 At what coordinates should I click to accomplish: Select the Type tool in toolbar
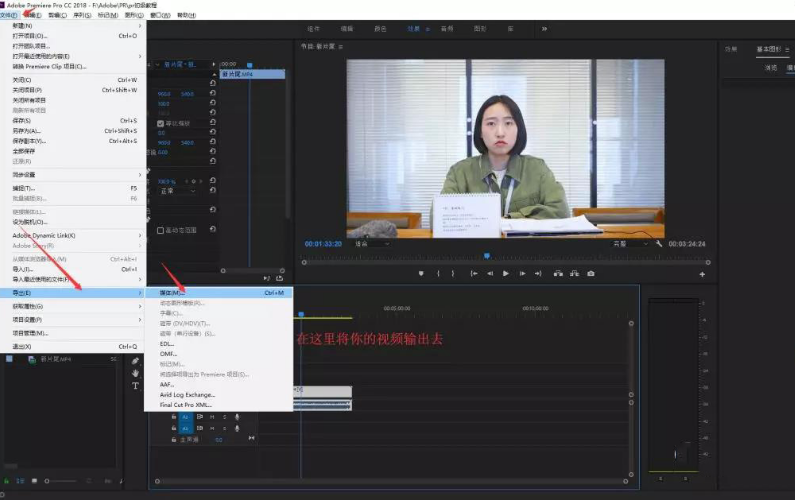pos(135,386)
